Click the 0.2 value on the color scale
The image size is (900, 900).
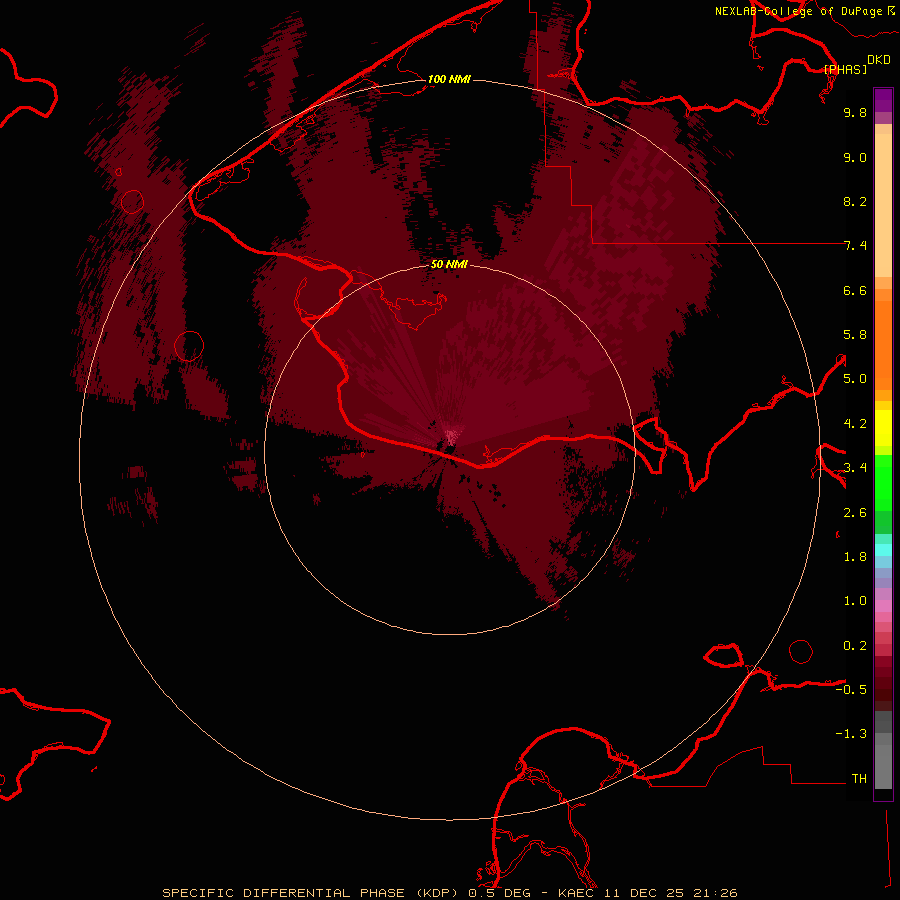click(x=855, y=646)
